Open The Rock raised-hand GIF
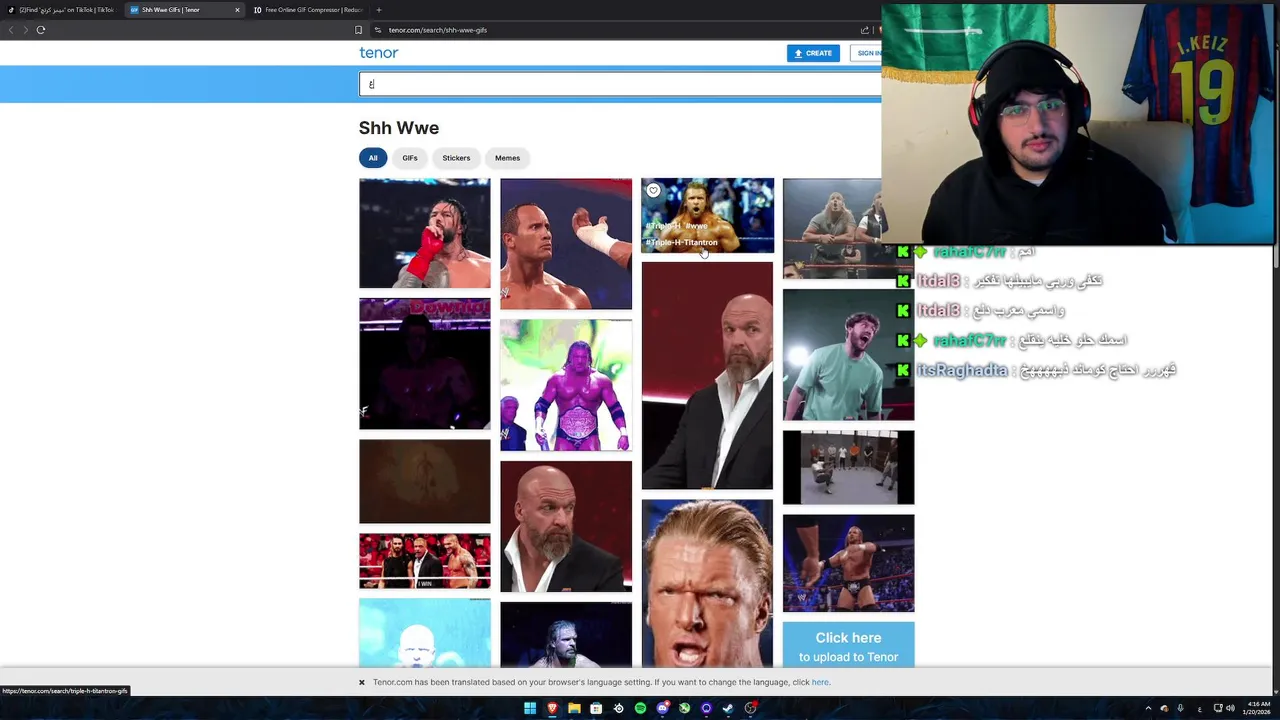Screen dimensions: 1280x720 pyautogui.click(x=566, y=244)
